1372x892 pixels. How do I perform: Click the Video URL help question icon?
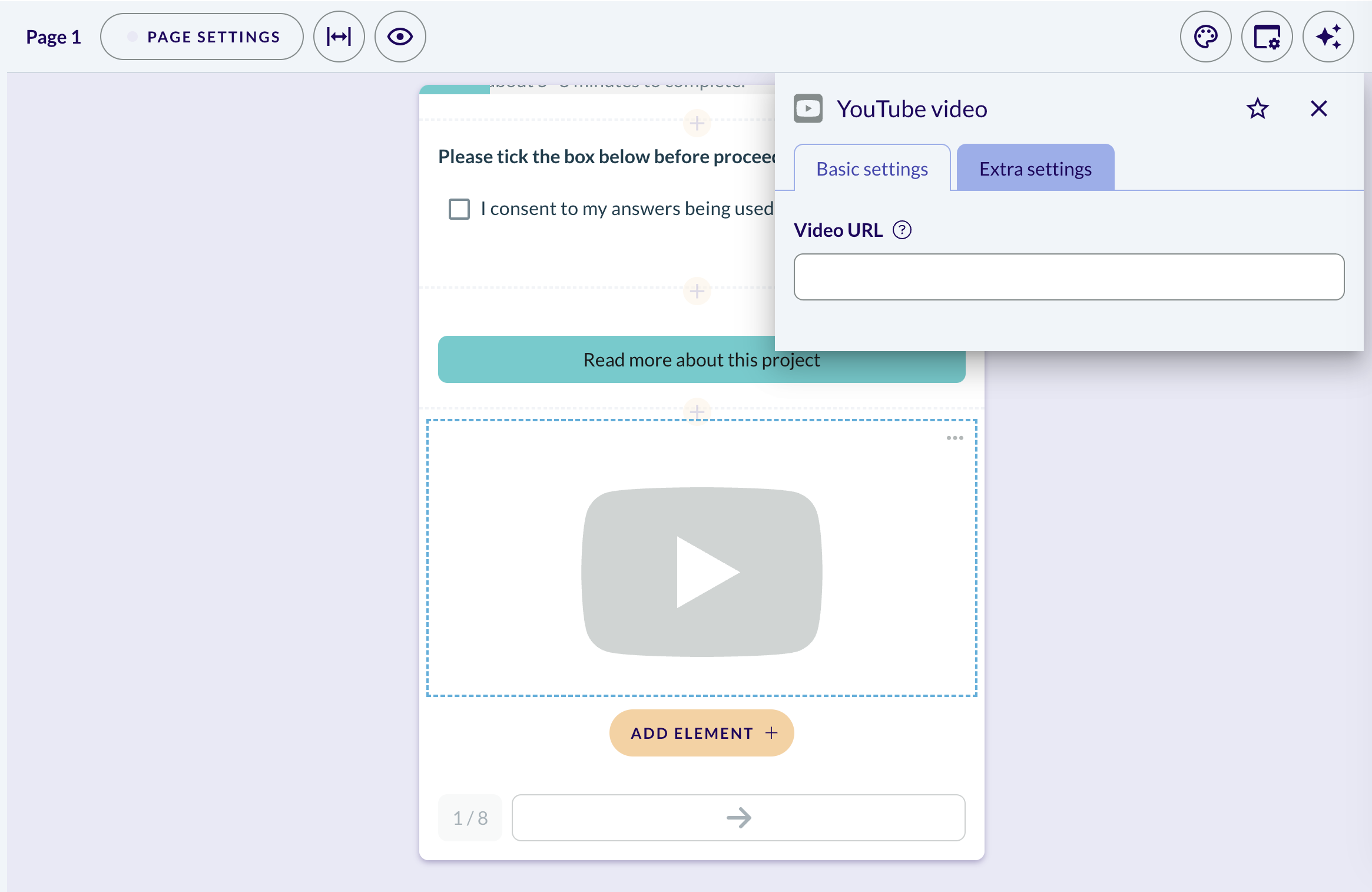point(902,230)
